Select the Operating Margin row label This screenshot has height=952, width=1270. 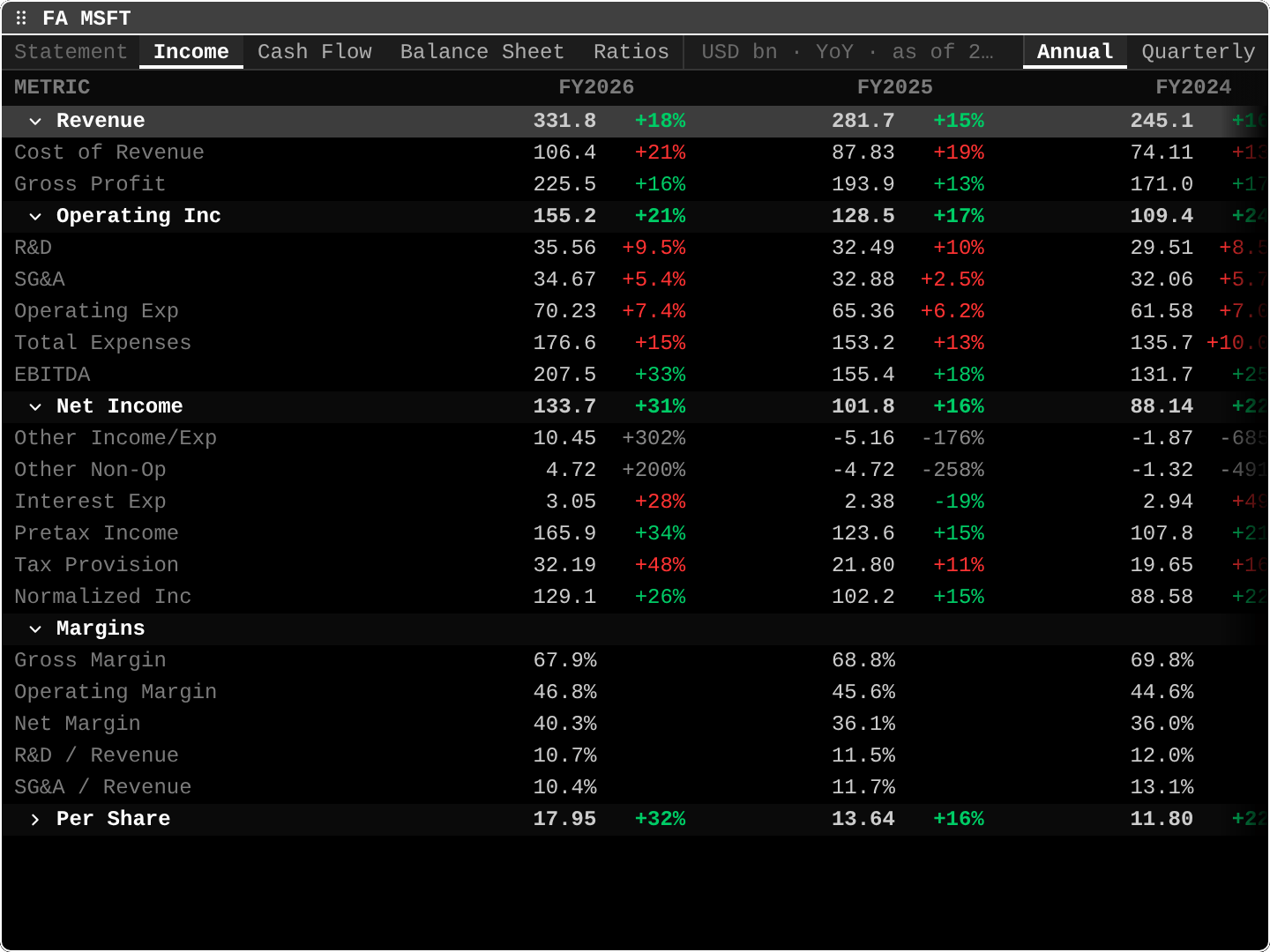116,692
